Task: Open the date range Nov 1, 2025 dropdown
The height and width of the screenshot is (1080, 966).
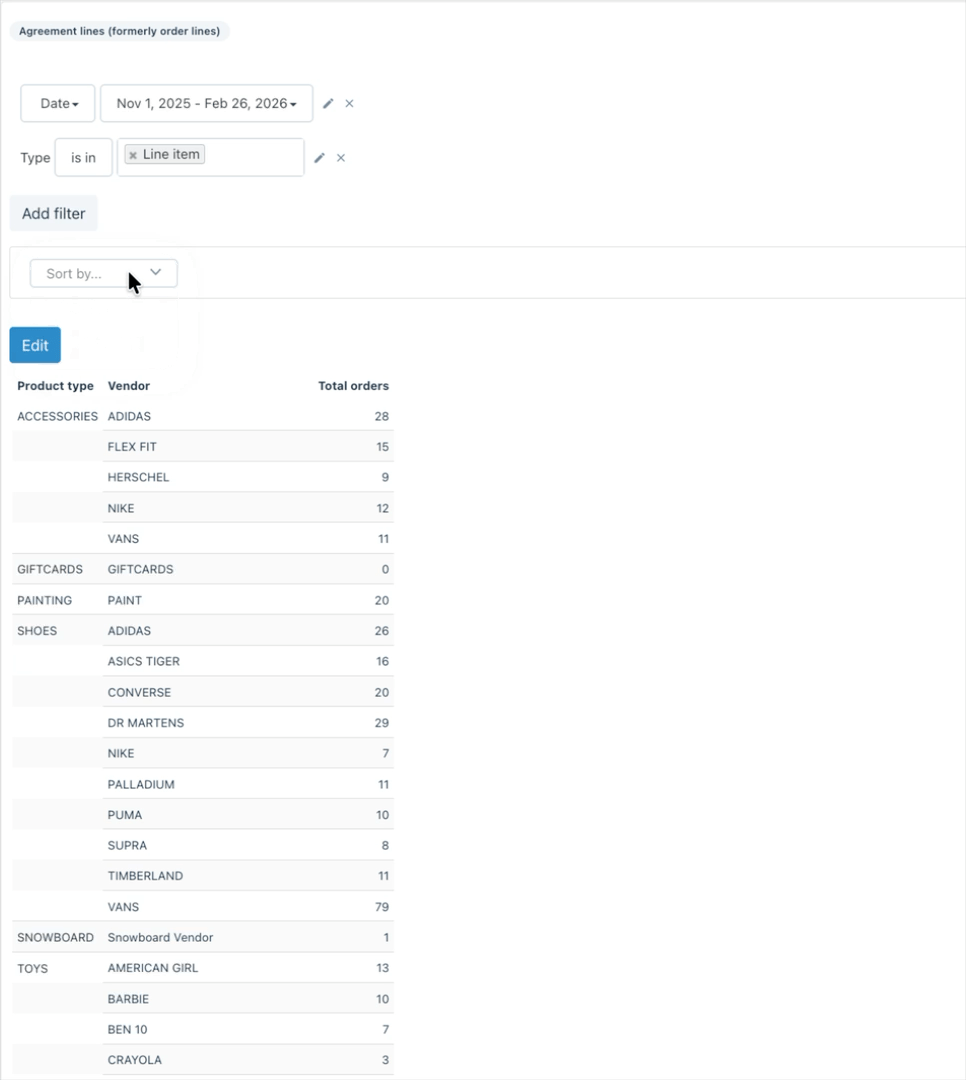Action: pyautogui.click(x=207, y=103)
